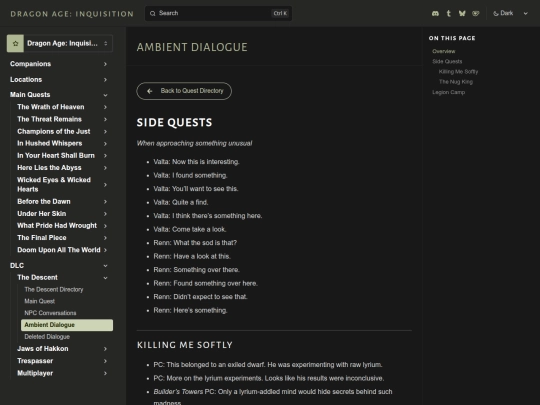
Task: Click the star icon beside Dragon Age: Inquisi...
Action: tap(15, 43)
